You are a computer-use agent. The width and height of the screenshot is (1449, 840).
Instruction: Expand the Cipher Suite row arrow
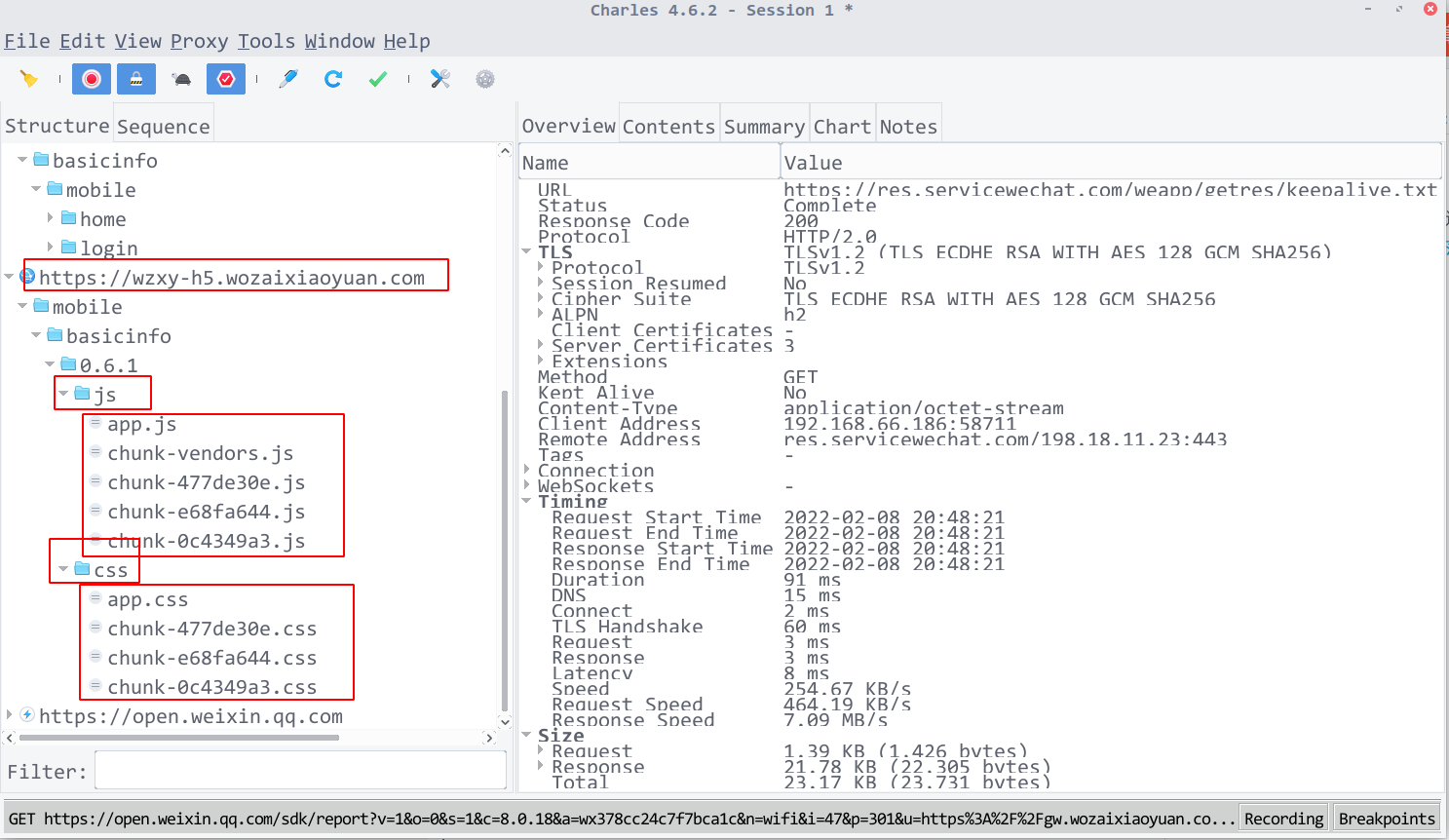(541, 298)
